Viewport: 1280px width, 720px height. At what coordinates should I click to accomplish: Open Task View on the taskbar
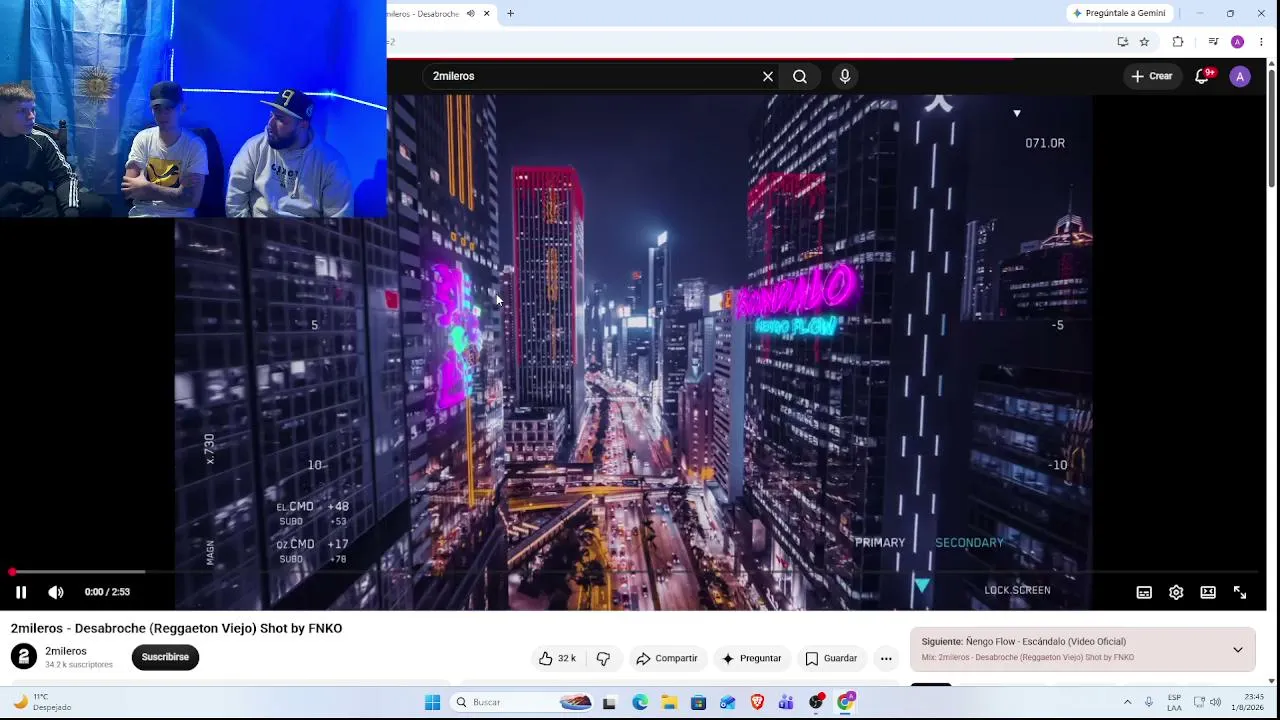(609, 703)
